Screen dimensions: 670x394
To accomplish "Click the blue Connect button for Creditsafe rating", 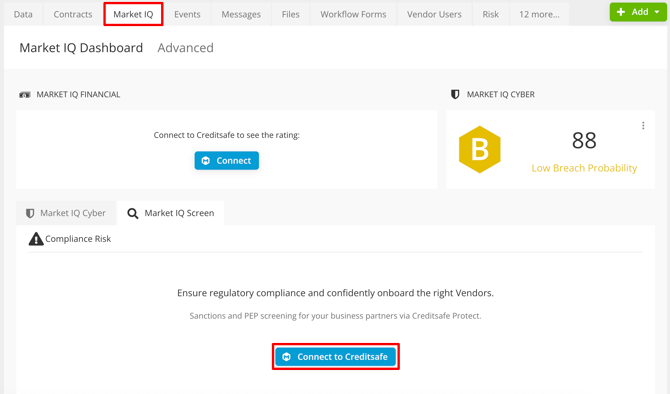I will point(226,161).
